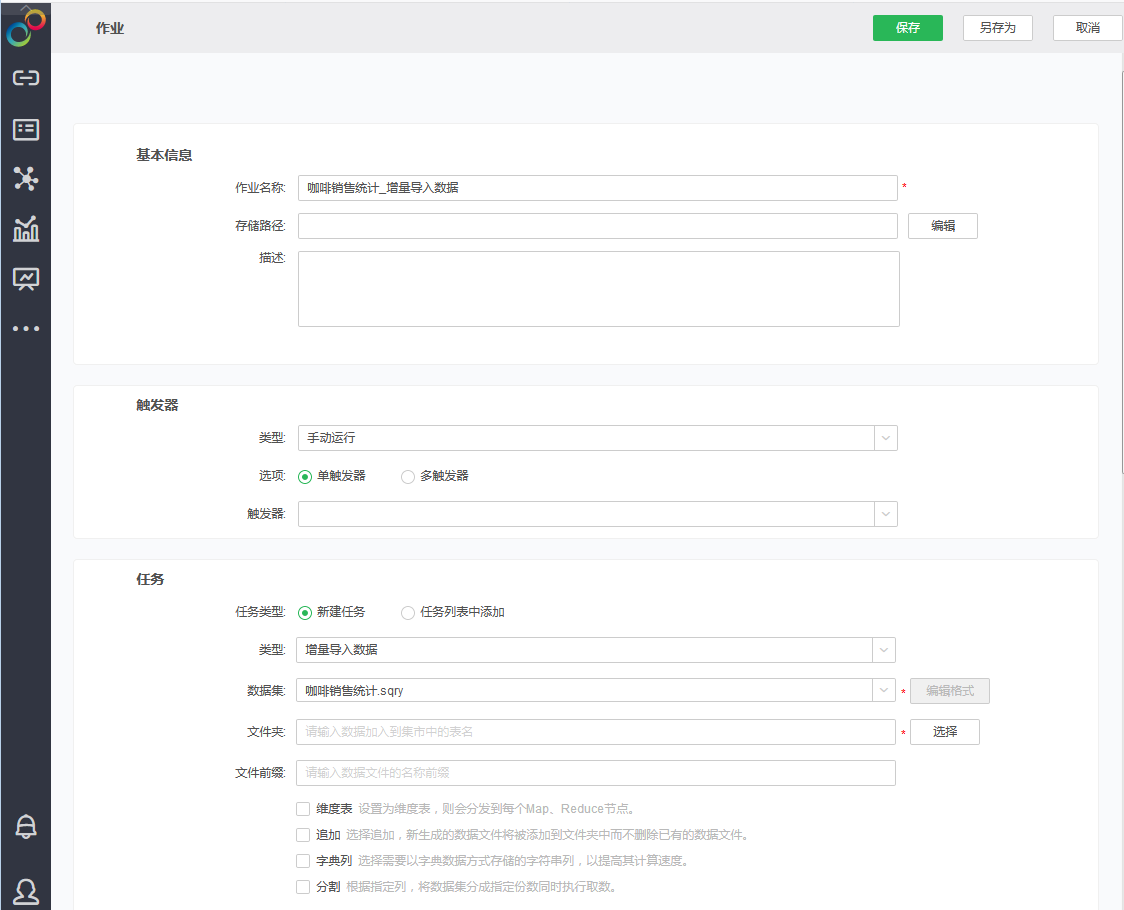Open the dashboard presentation icon
1124x910 pixels.
click(x=25, y=279)
